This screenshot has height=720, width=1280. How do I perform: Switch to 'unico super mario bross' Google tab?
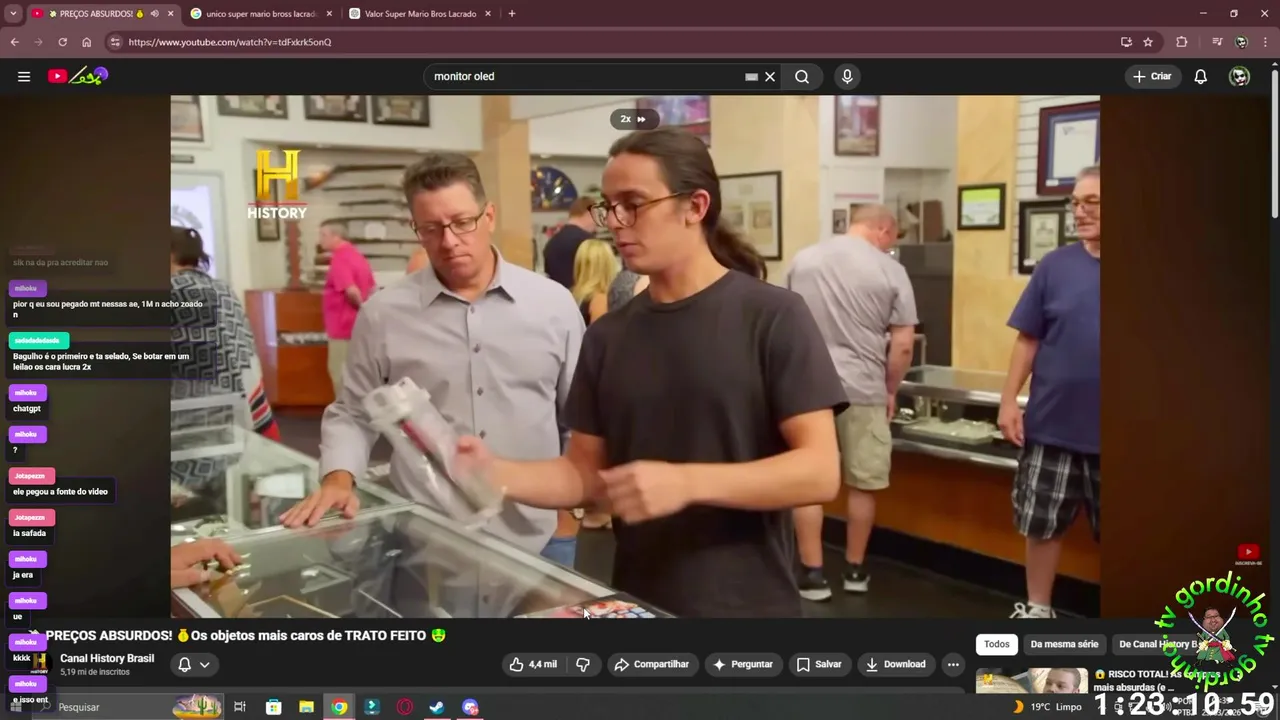[x=260, y=14]
